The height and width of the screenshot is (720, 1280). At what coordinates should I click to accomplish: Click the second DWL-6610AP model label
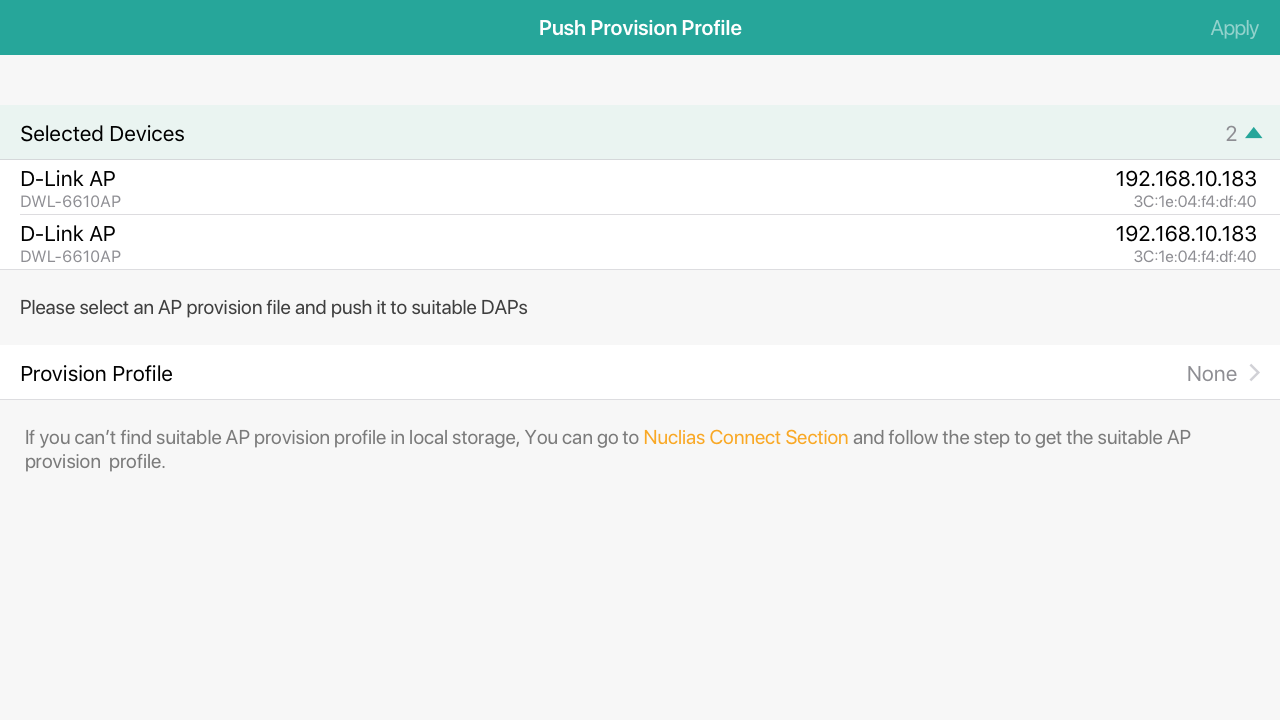tap(70, 257)
